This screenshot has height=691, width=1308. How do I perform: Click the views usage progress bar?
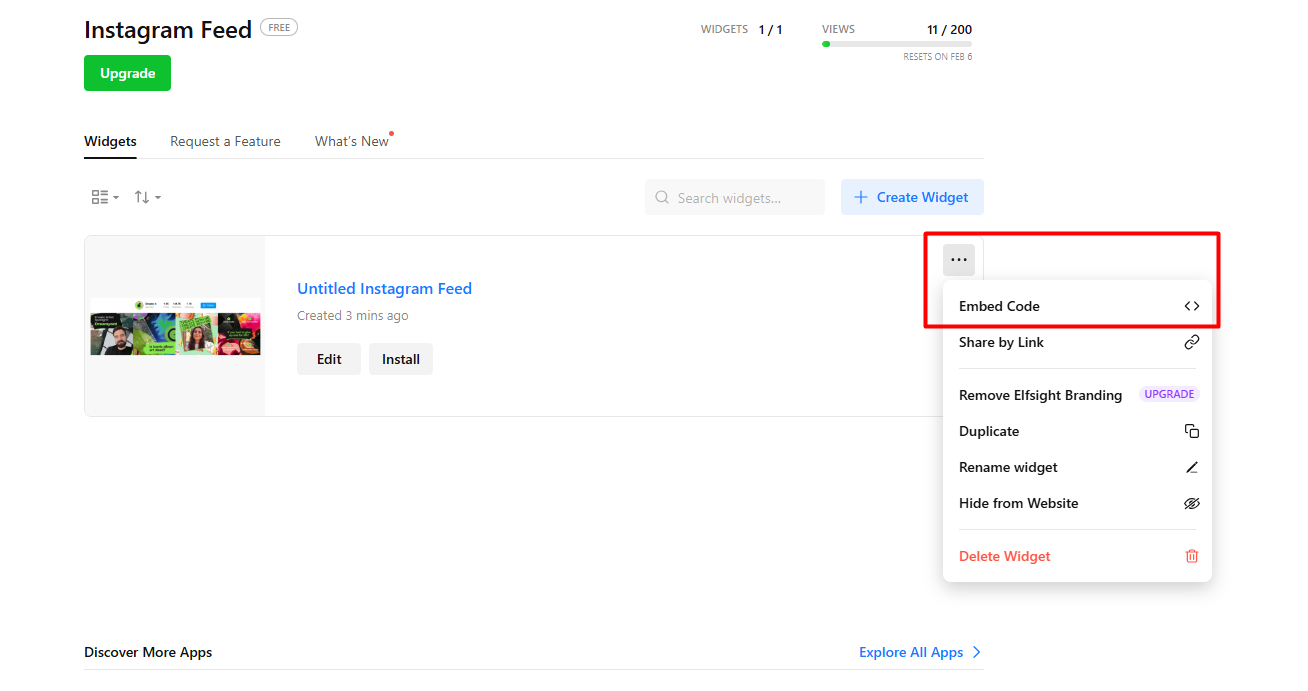[x=896, y=44]
